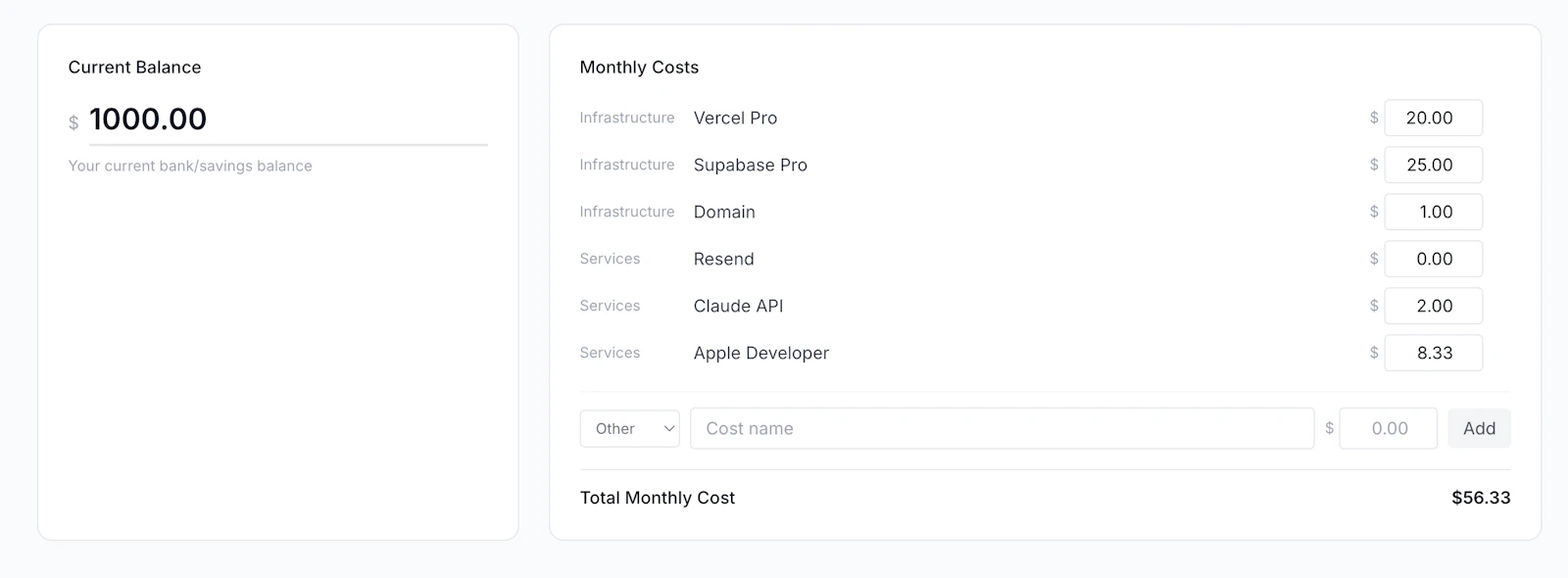
Task: Click the Infrastructure tag beside Supabase Pro
Action: click(627, 165)
